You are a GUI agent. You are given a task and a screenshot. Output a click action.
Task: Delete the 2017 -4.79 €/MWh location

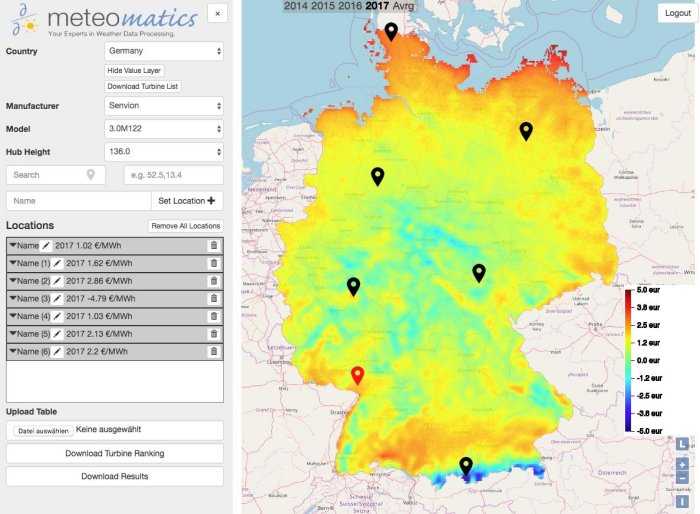click(213, 298)
